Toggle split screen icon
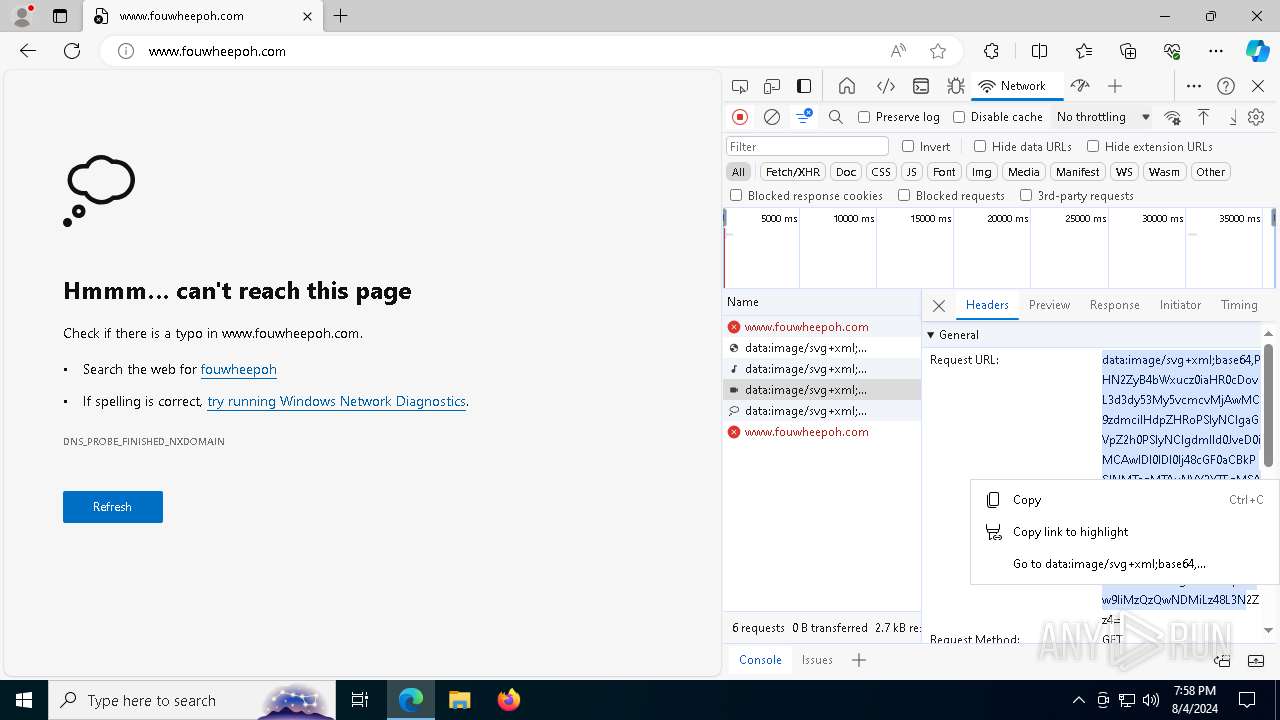Screen dimensions: 1280x720 (x=1040, y=51)
